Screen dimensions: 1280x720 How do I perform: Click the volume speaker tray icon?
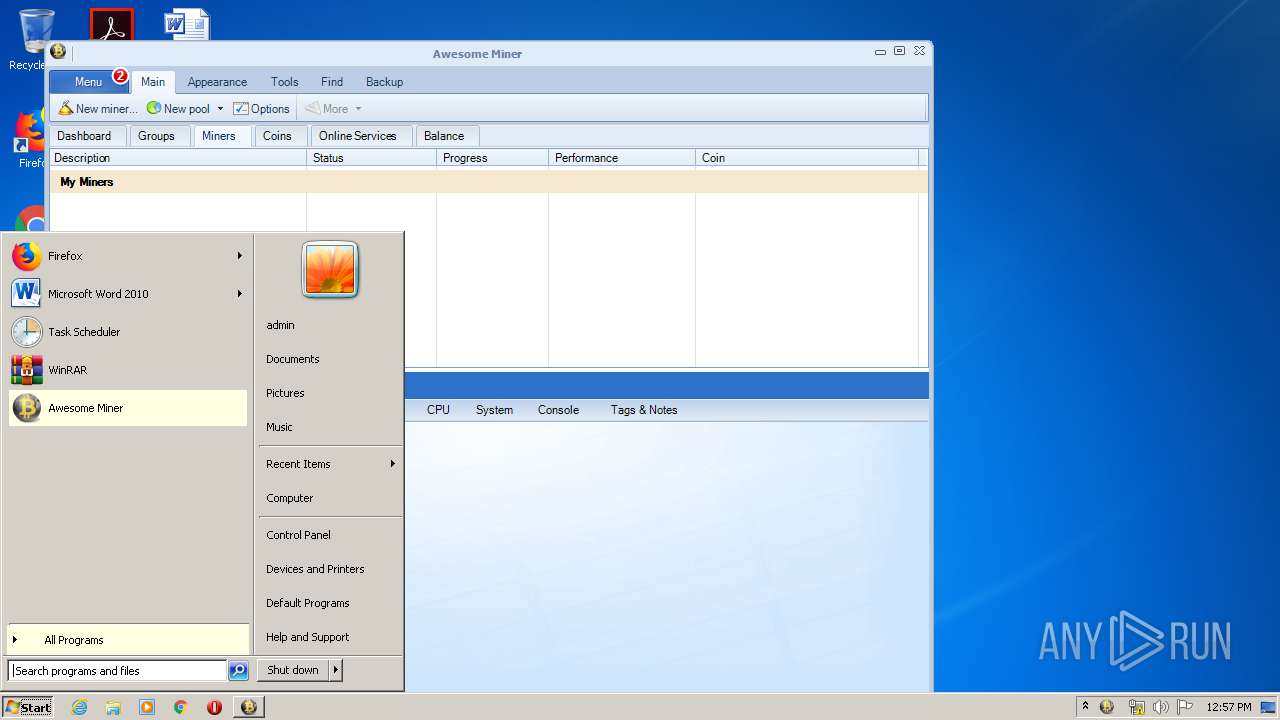(1160, 707)
